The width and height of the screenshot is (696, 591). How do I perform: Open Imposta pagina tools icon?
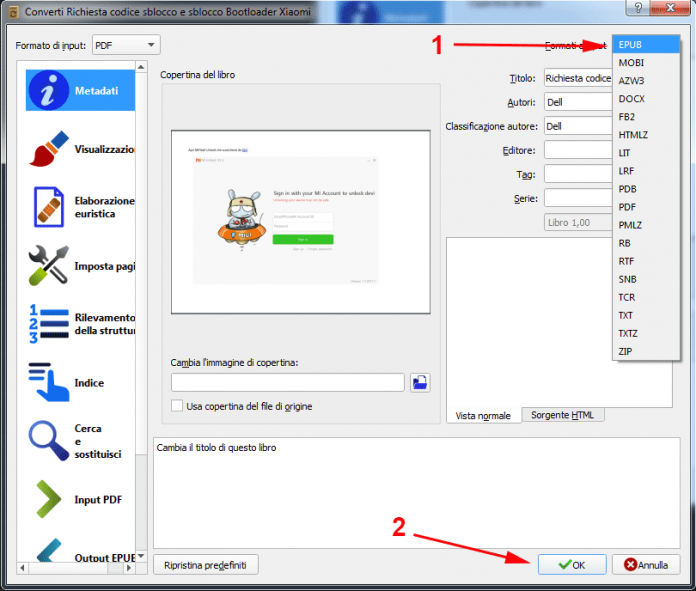click(x=49, y=266)
